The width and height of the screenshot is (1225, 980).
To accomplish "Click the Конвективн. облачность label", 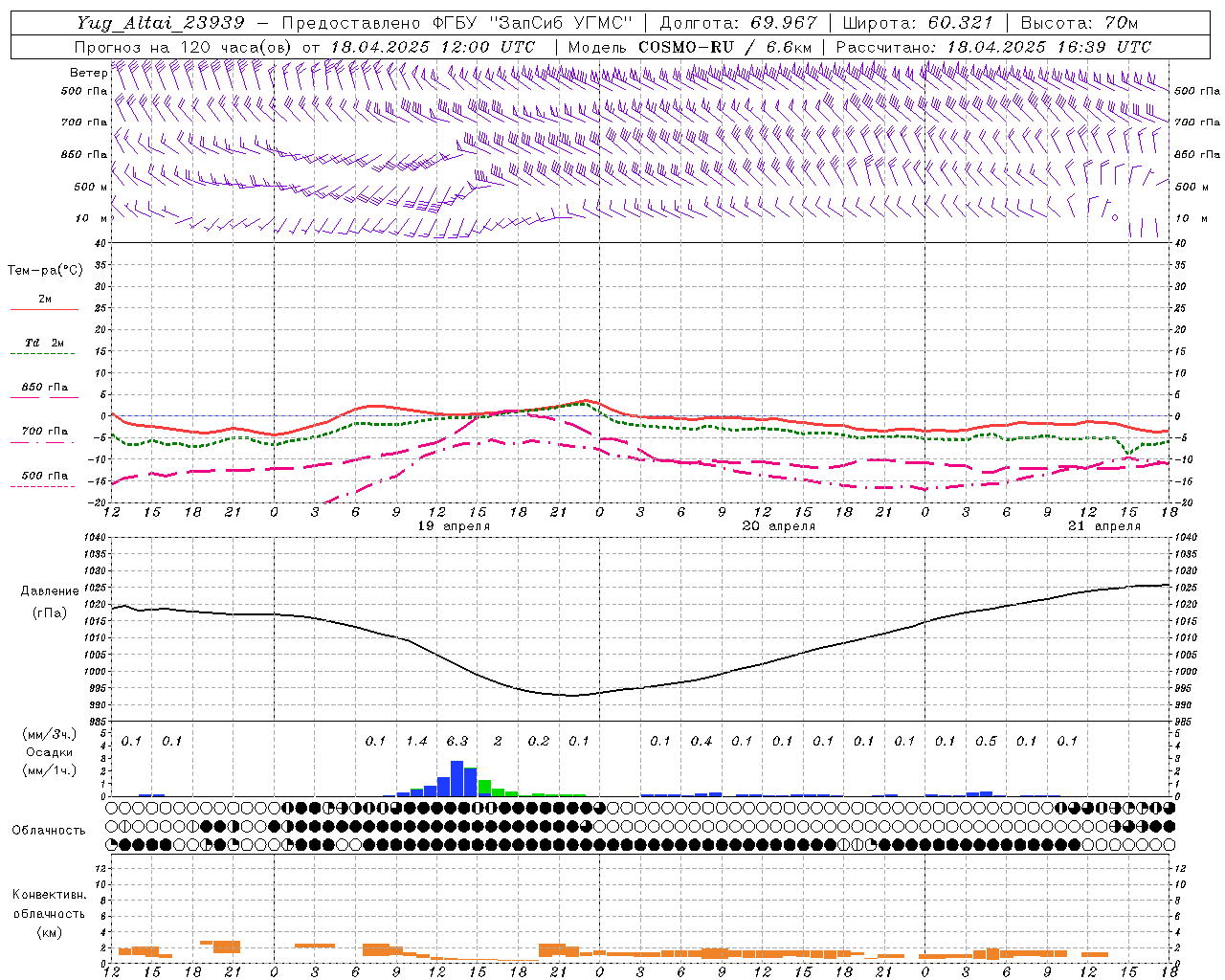I will coord(49,904).
